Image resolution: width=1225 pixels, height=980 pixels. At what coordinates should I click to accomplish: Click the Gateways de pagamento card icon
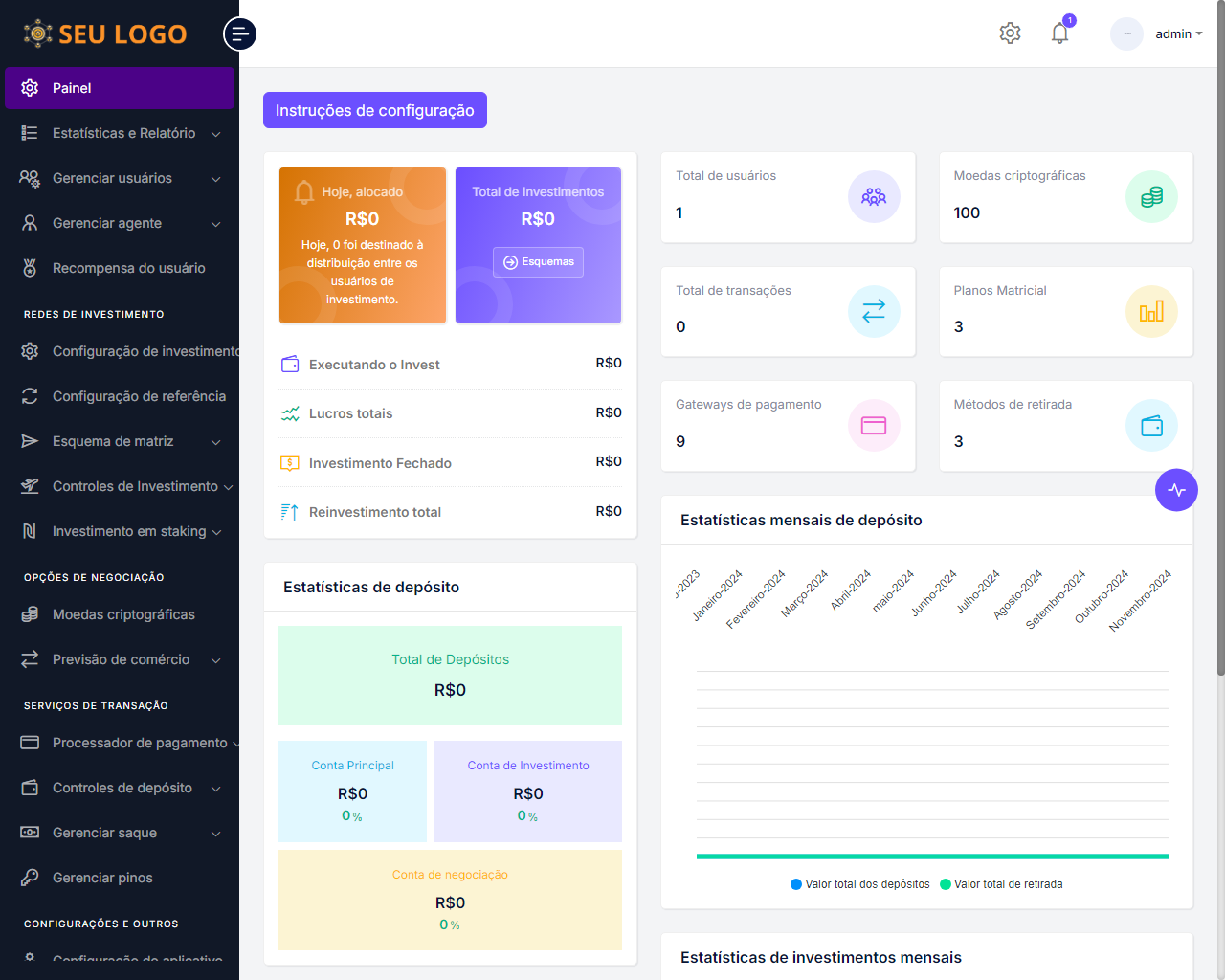[x=874, y=426]
